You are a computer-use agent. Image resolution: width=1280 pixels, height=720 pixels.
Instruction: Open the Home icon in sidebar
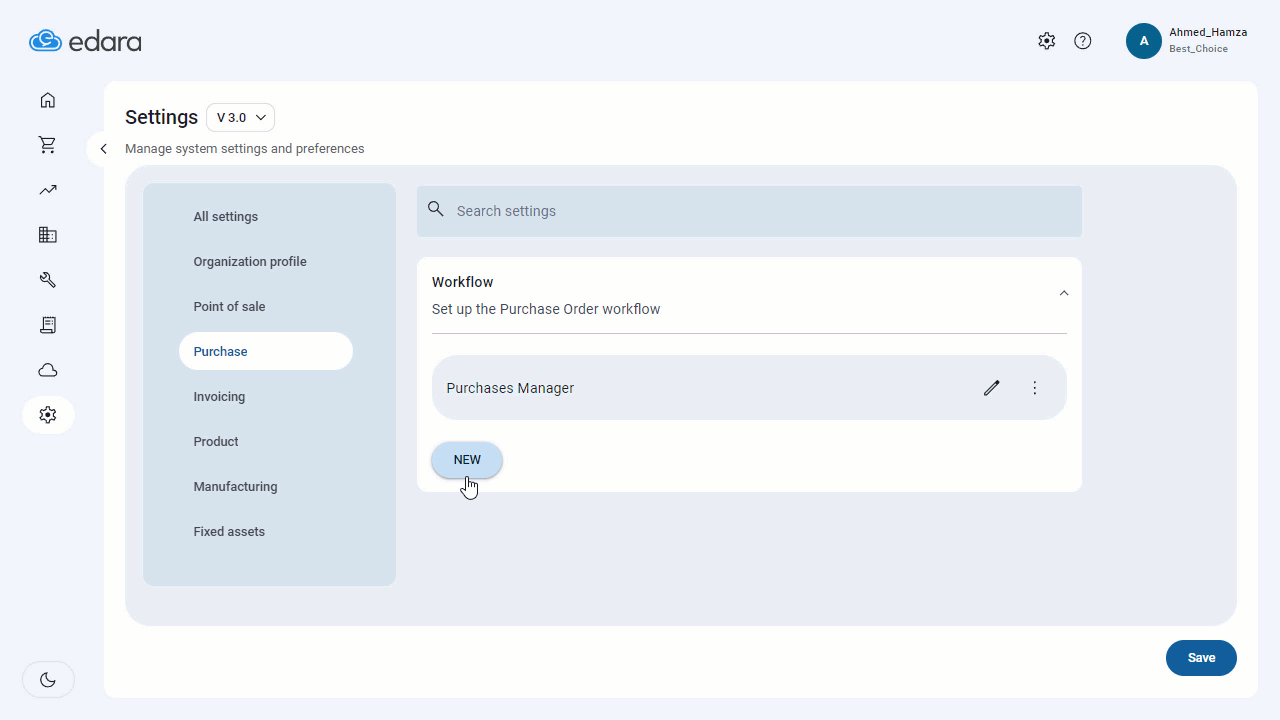48,100
